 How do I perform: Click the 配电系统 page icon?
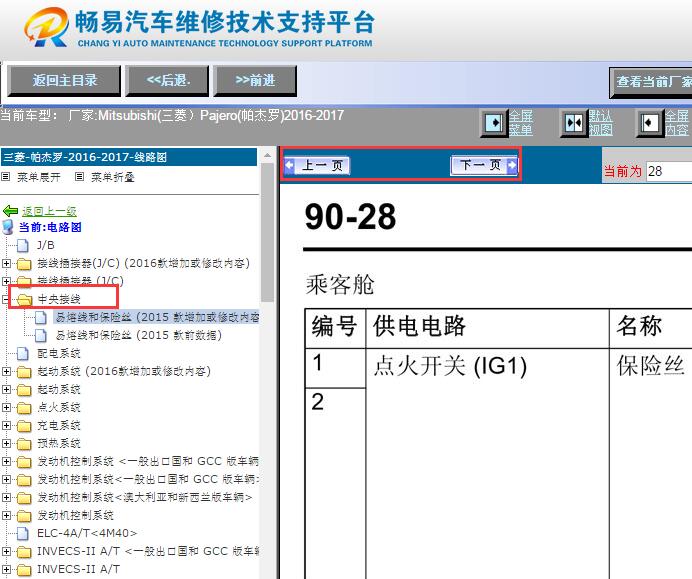[23, 353]
